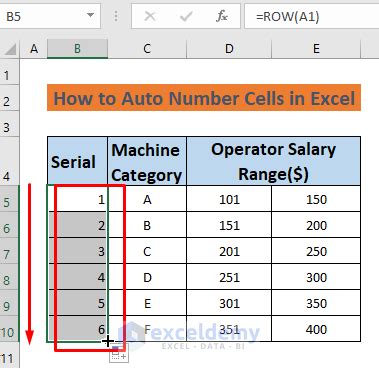Select machine category cell C
Image resolution: width=379 pixels, height=368 pixels.
pos(147,251)
